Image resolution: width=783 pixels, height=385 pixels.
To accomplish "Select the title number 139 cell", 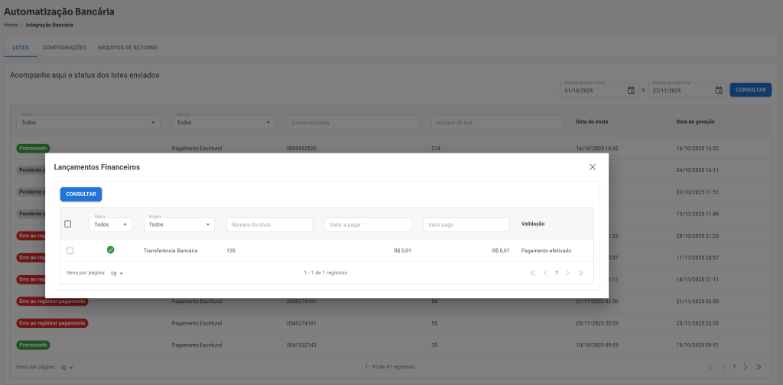I will click(x=231, y=251).
